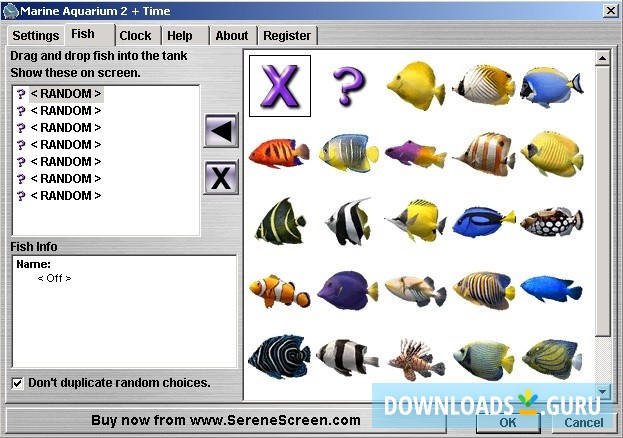Pick the powder blue tang fish

pyautogui.click(x=551, y=87)
